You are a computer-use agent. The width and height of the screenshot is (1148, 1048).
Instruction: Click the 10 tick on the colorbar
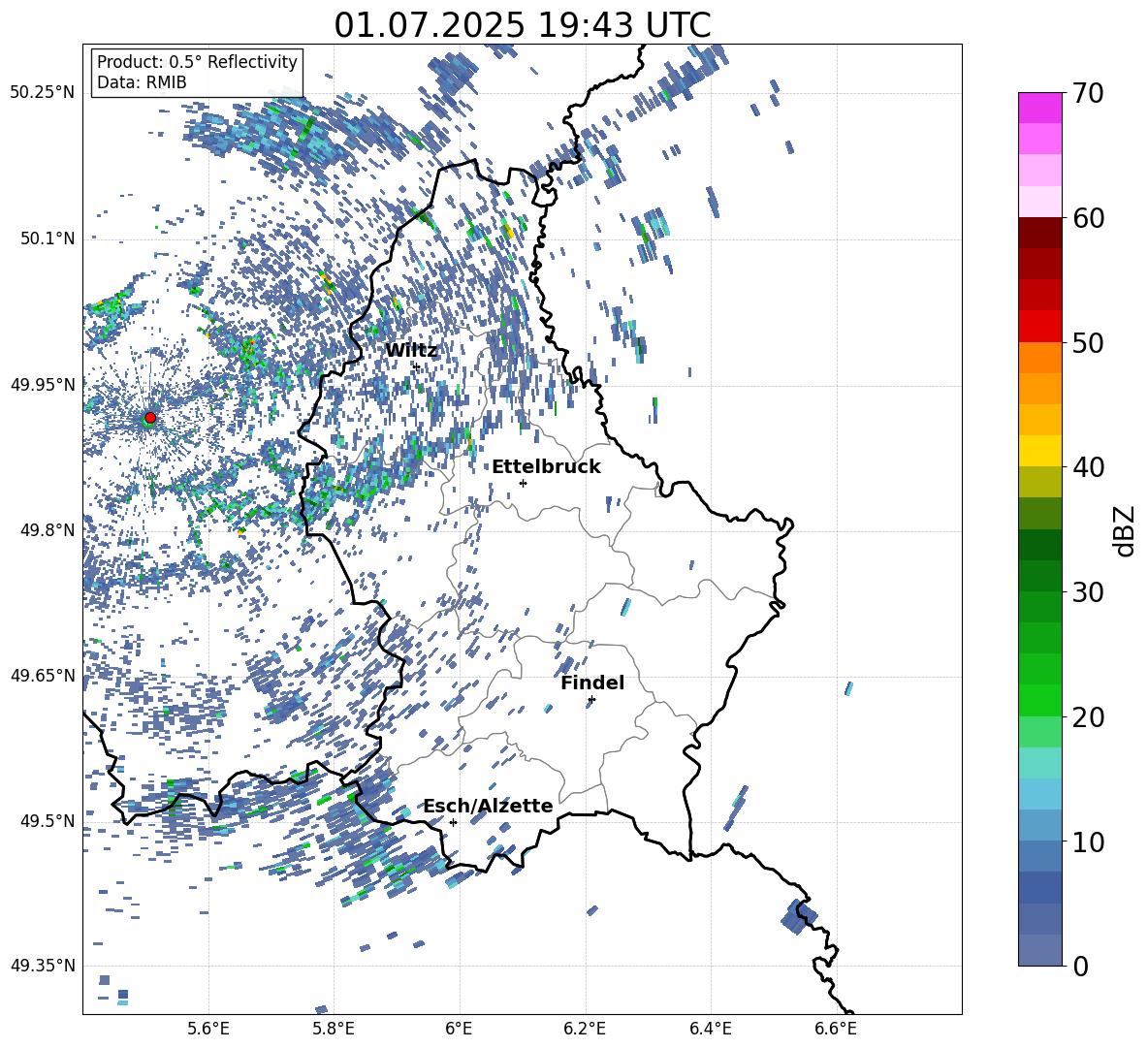(1088, 842)
